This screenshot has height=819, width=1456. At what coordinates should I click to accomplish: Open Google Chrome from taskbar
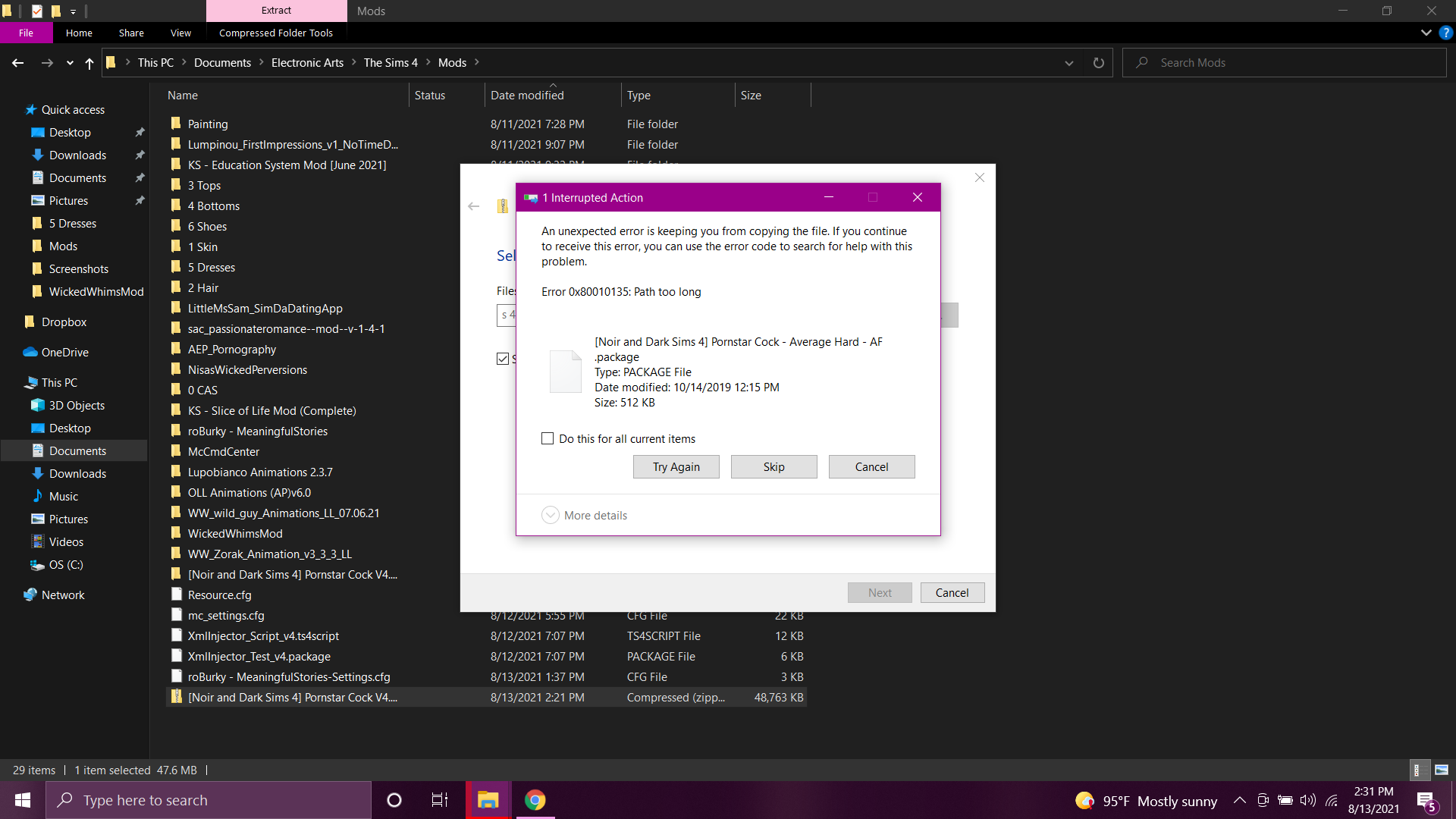pos(535,800)
